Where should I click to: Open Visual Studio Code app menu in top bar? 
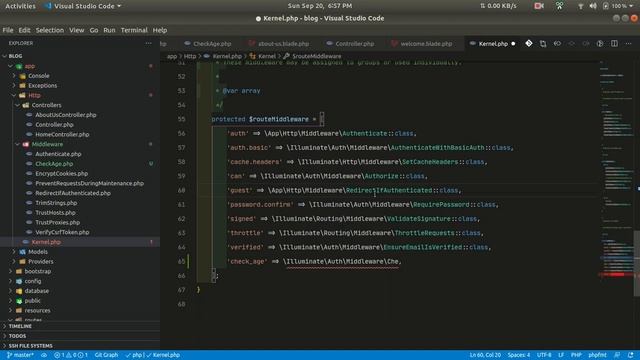point(83,6)
